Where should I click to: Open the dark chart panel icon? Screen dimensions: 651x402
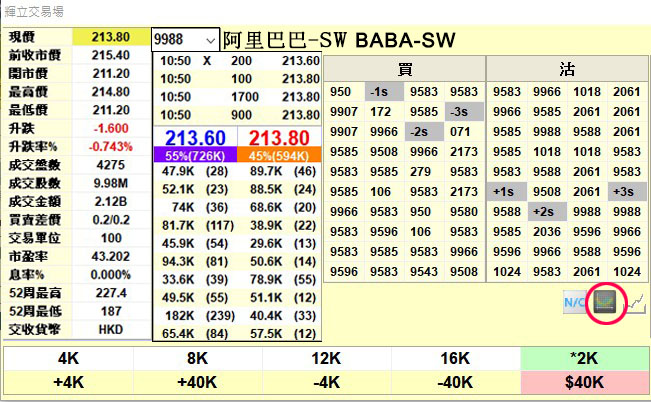tap(604, 302)
